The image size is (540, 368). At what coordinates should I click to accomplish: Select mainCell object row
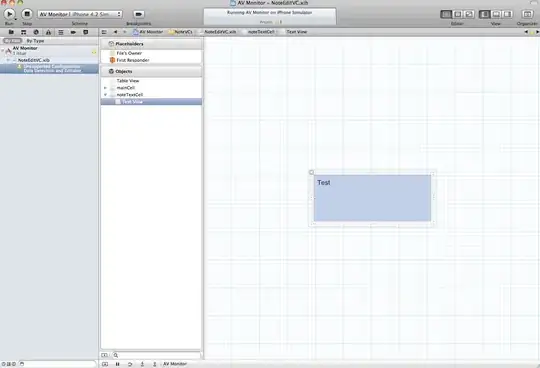[x=151, y=88]
